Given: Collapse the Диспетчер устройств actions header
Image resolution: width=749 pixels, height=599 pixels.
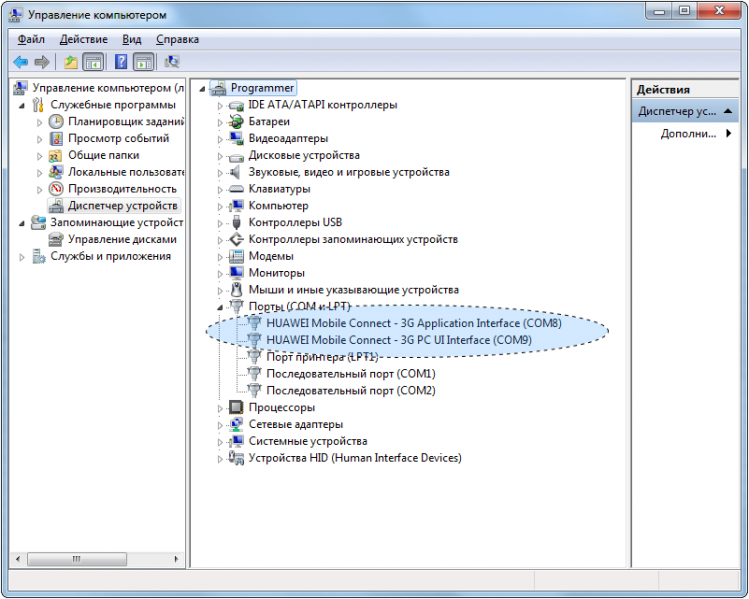Looking at the screenshot, I should 685,111.
